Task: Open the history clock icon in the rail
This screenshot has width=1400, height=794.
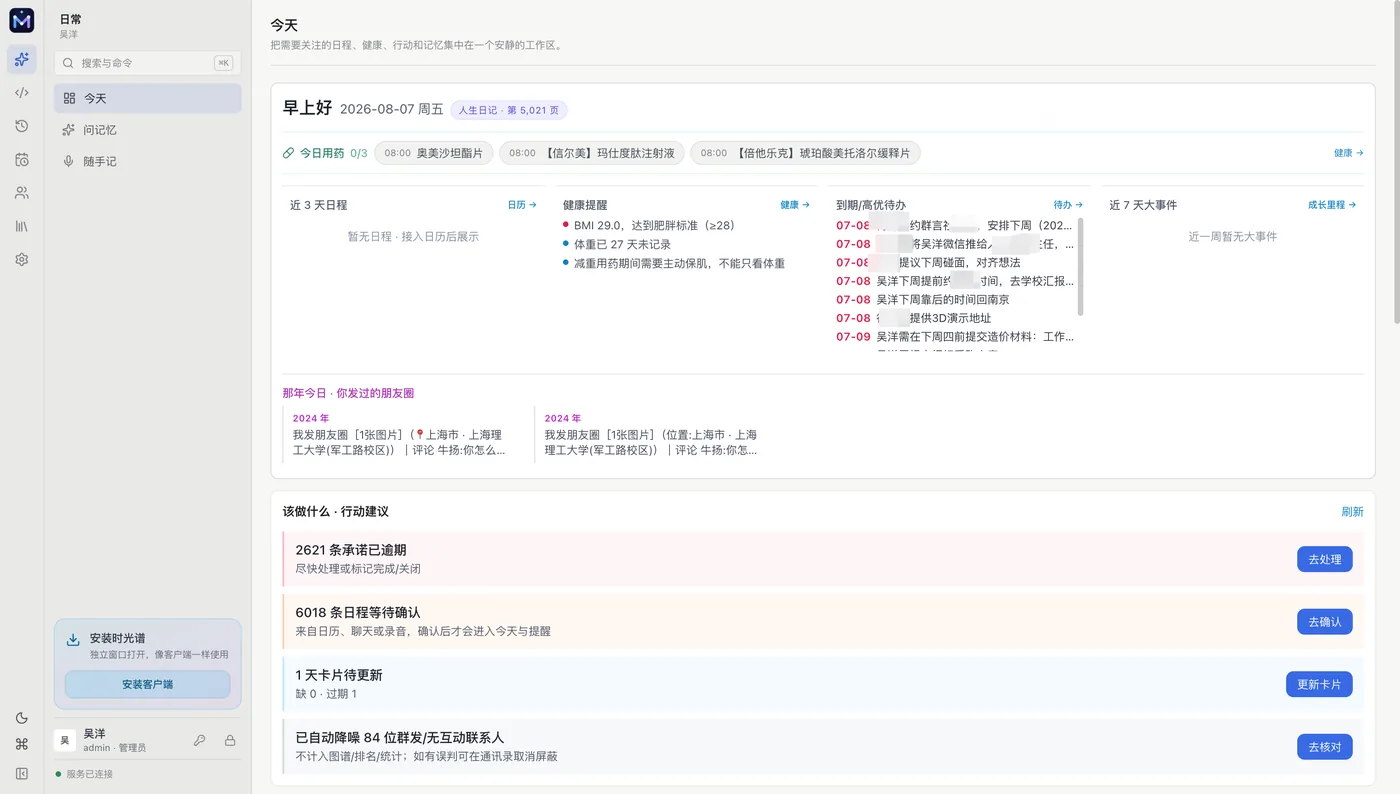Action: pyautogui.click(x=21, y=126)
